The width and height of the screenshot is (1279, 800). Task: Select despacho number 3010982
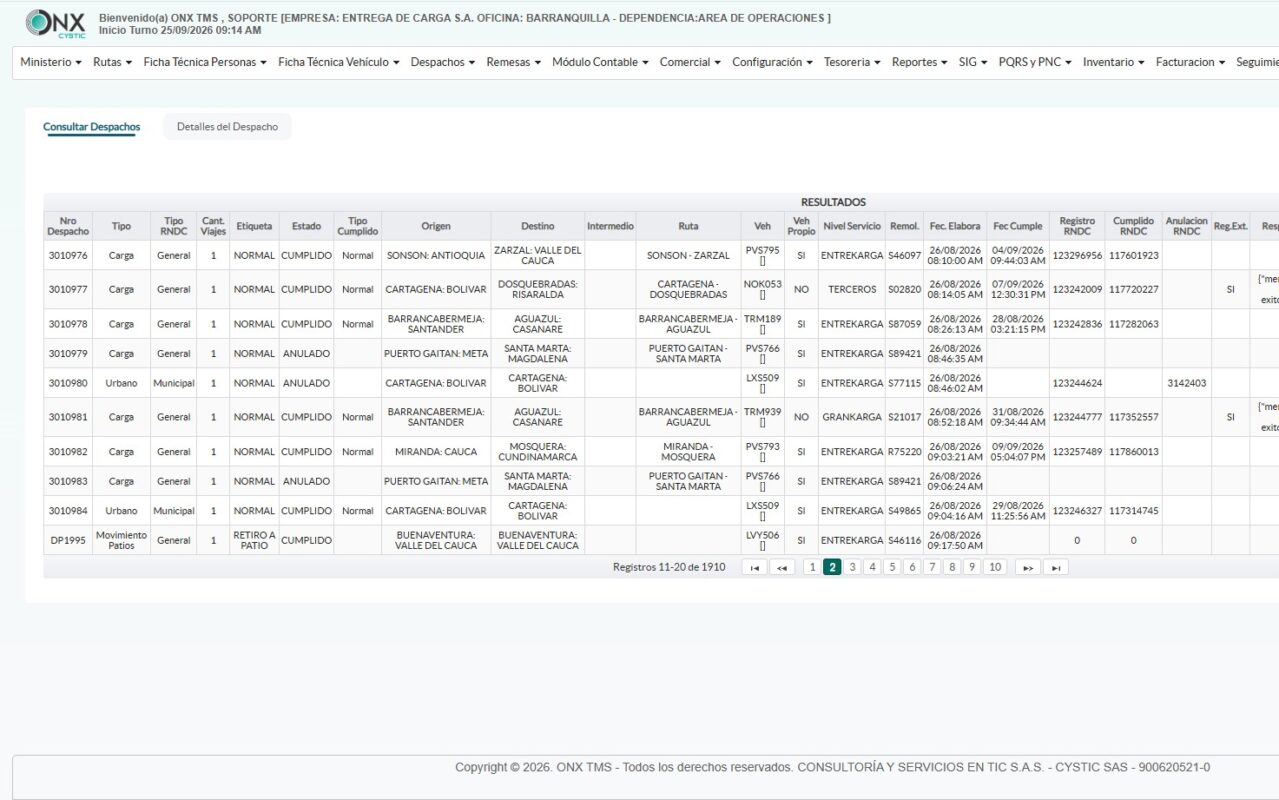(68, 452)
